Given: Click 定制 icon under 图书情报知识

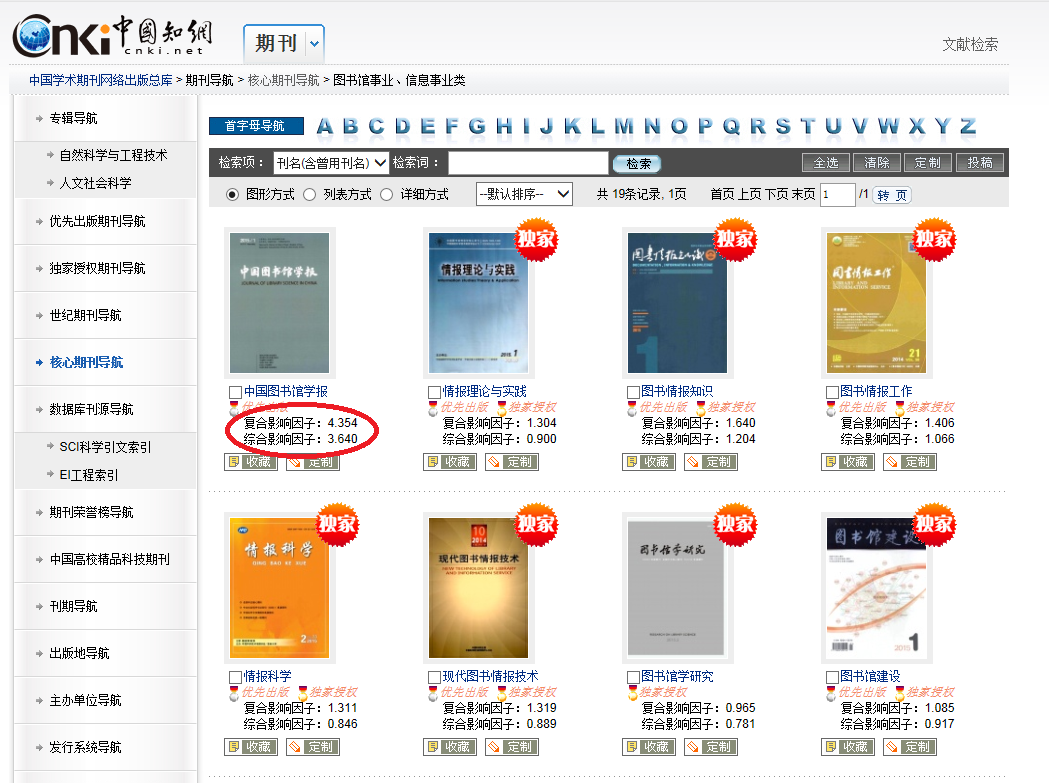Looking at the screenshot, I should 692,462.
